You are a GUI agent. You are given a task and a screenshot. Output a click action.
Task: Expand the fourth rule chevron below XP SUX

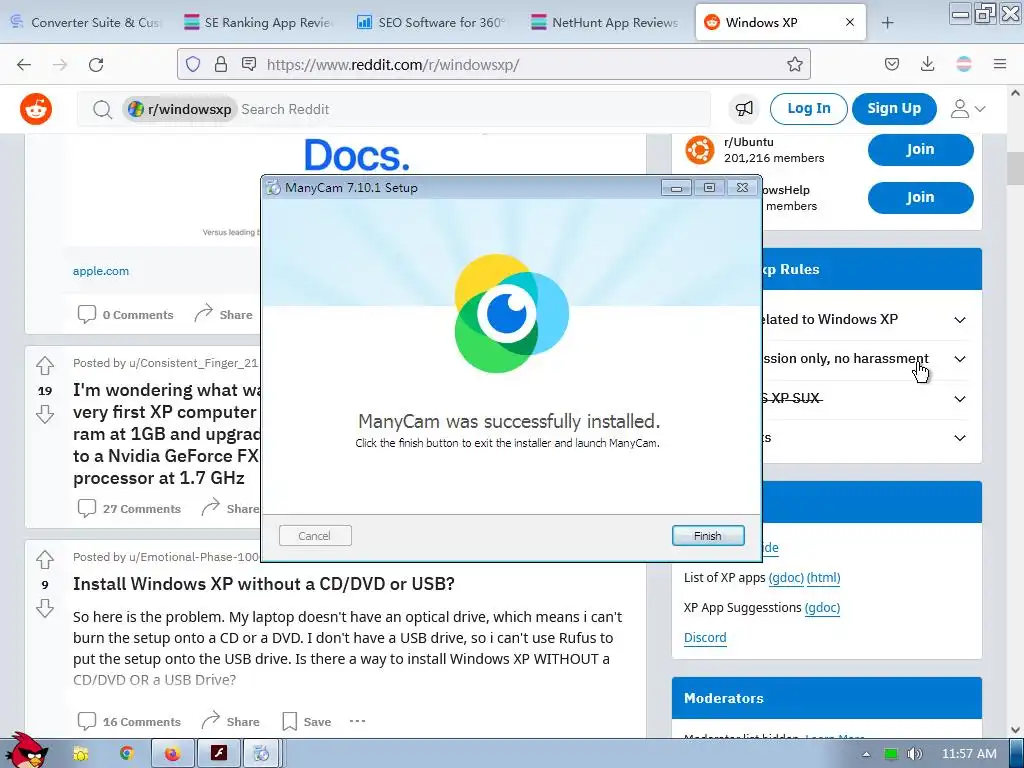point(960,438)
